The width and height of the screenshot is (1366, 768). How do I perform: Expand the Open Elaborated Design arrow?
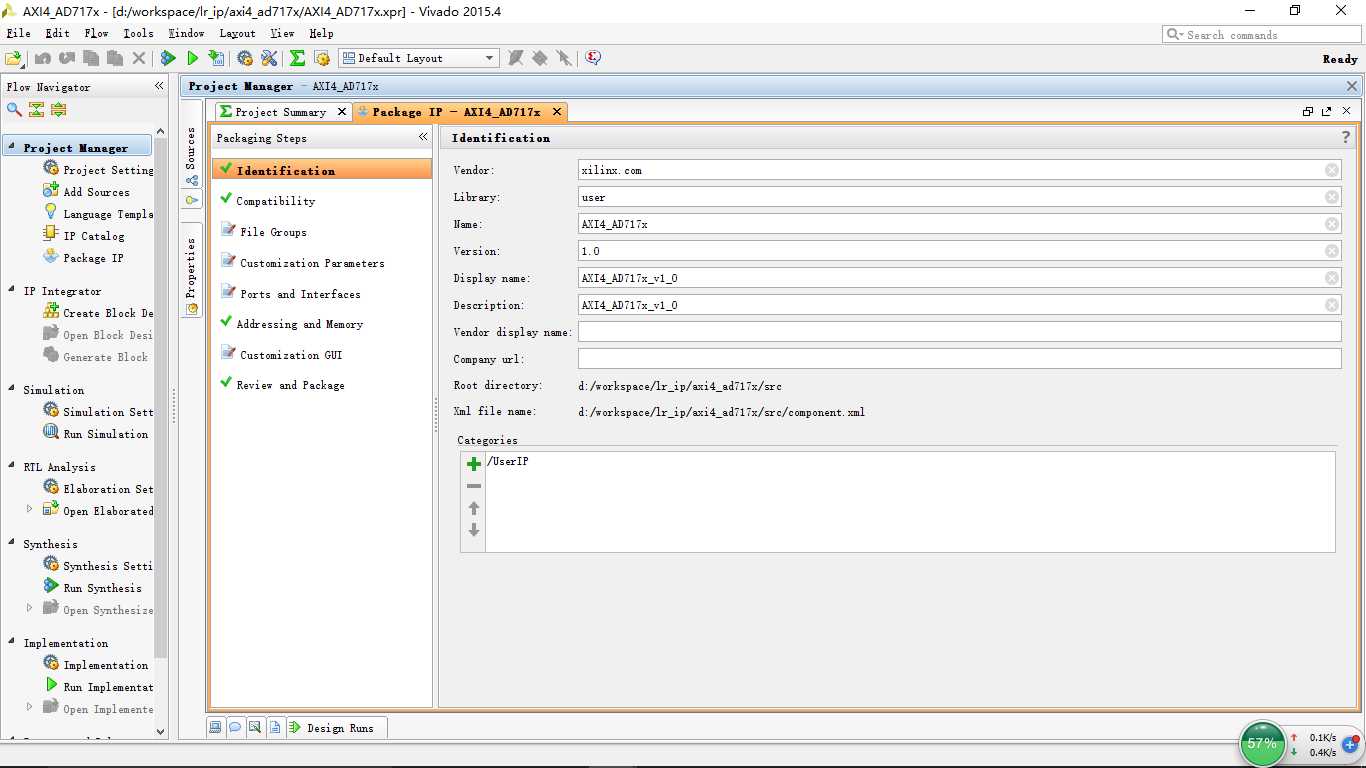(29, 510)
